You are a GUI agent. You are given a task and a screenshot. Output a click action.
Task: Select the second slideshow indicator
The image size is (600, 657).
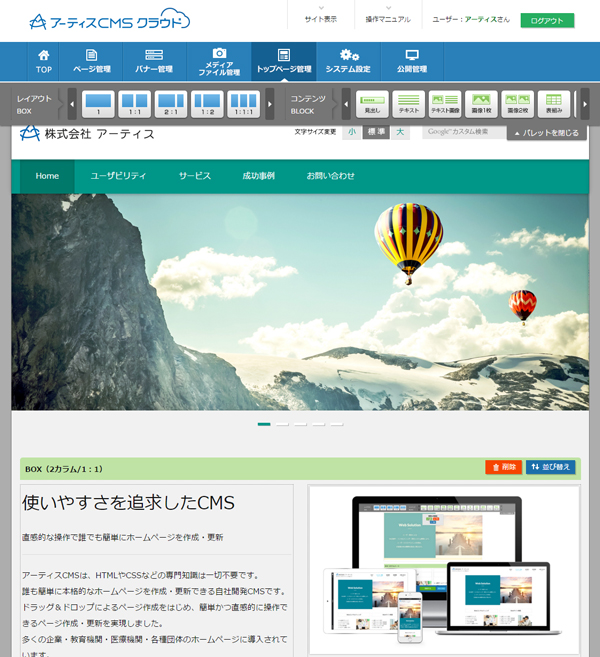(282, 424)
